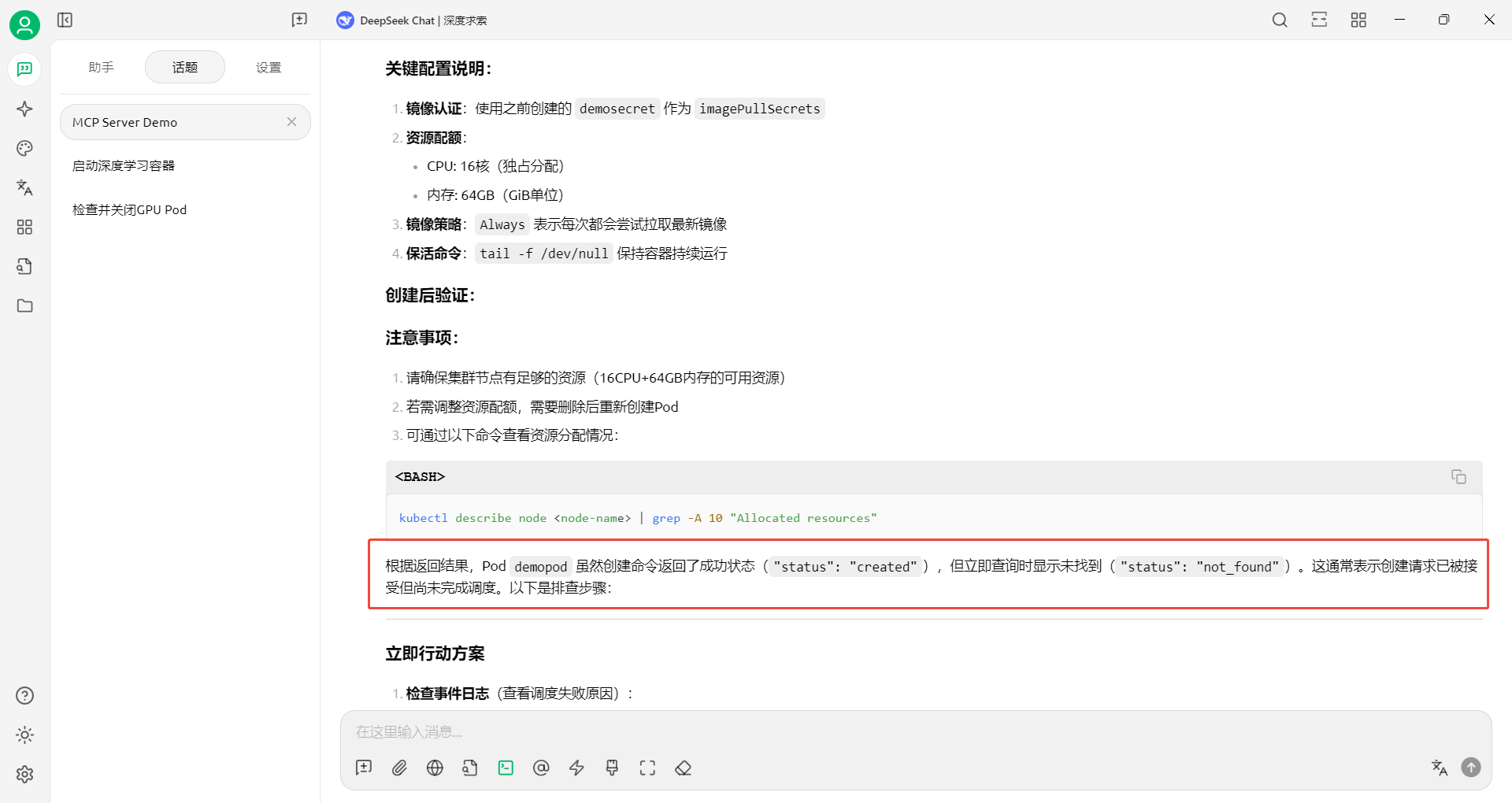Toggle the MCP server terminal button
Viewport: 1512px width, 803px height.
506,768
